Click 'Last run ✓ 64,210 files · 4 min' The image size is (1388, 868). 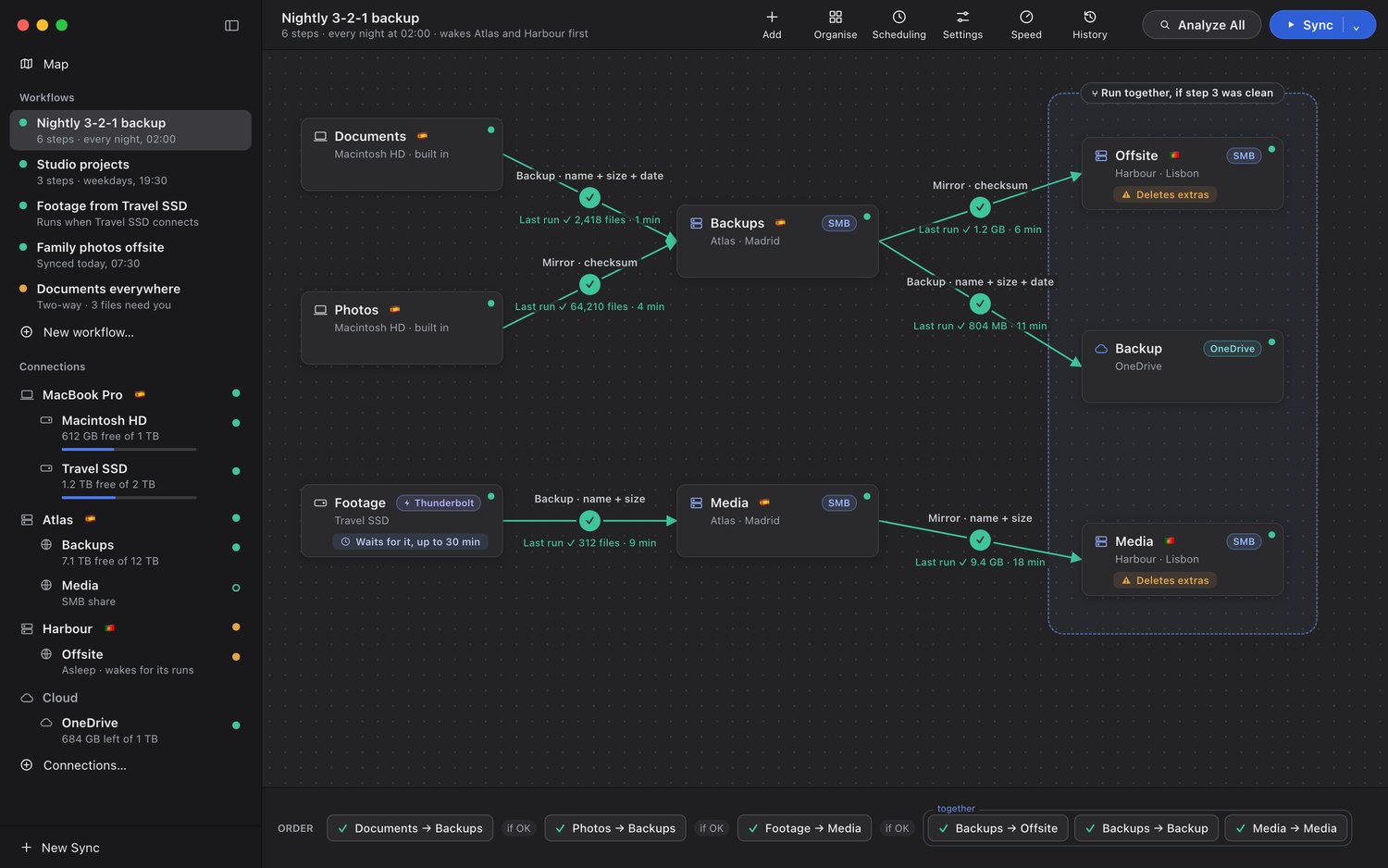pos(589,307)
